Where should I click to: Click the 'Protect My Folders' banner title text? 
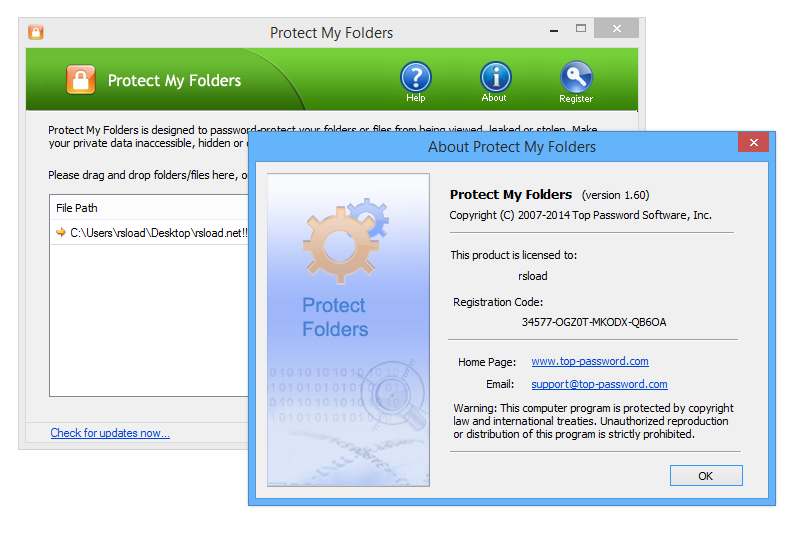pyautogui.click(x=174, y=81)
